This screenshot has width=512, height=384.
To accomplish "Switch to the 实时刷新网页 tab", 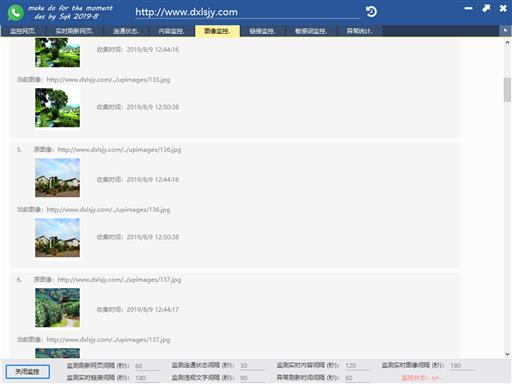I will pyautogui.click(x=74, y=31).
